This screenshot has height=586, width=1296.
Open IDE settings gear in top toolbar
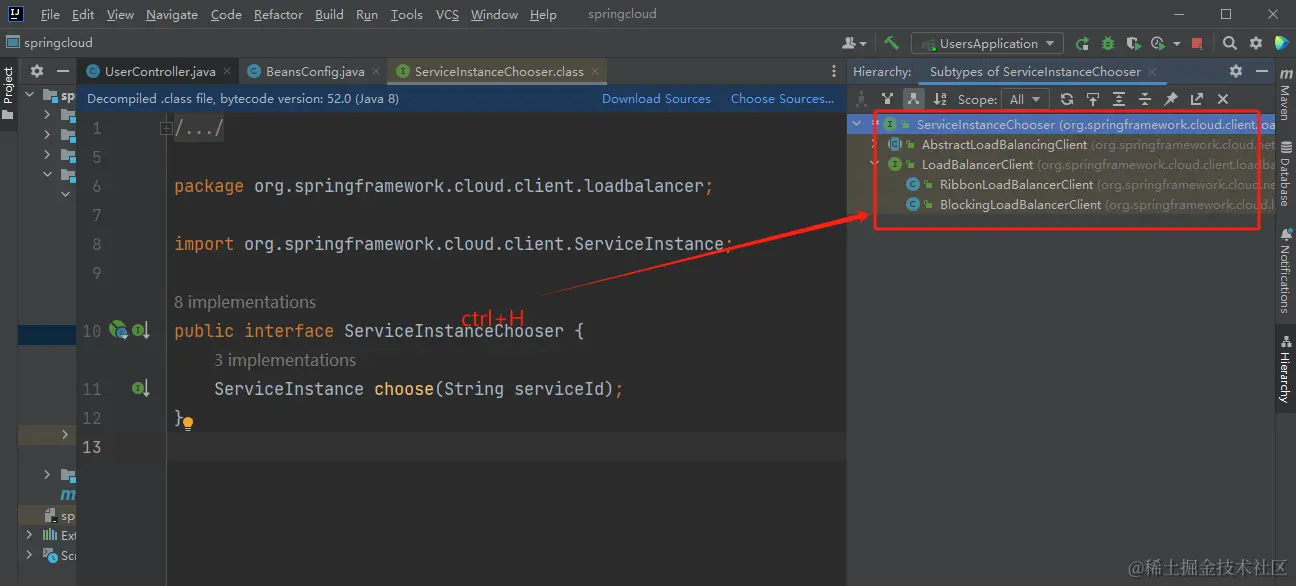[1256, 43]
